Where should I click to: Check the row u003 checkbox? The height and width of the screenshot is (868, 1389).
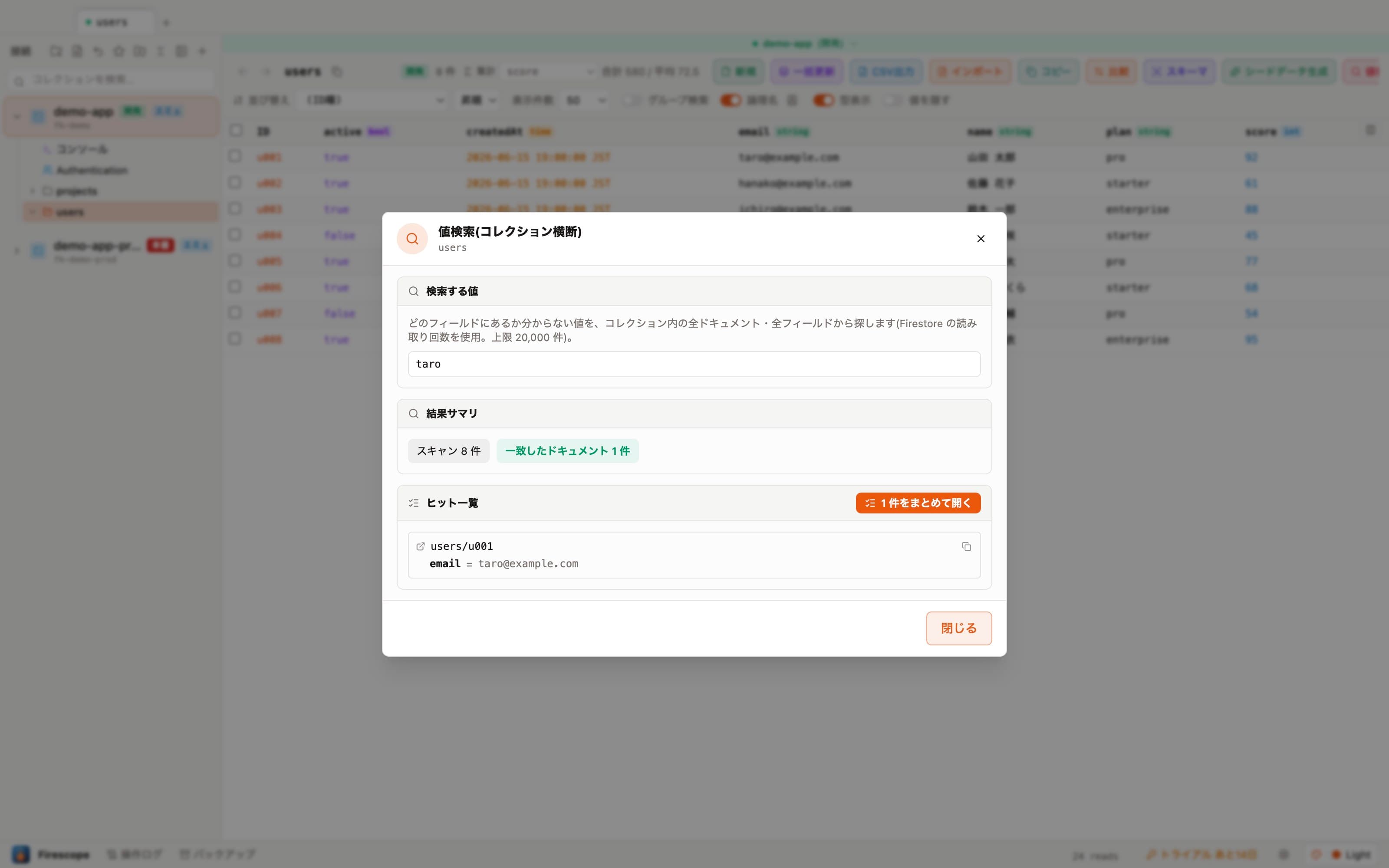click(x=234, y=208)
